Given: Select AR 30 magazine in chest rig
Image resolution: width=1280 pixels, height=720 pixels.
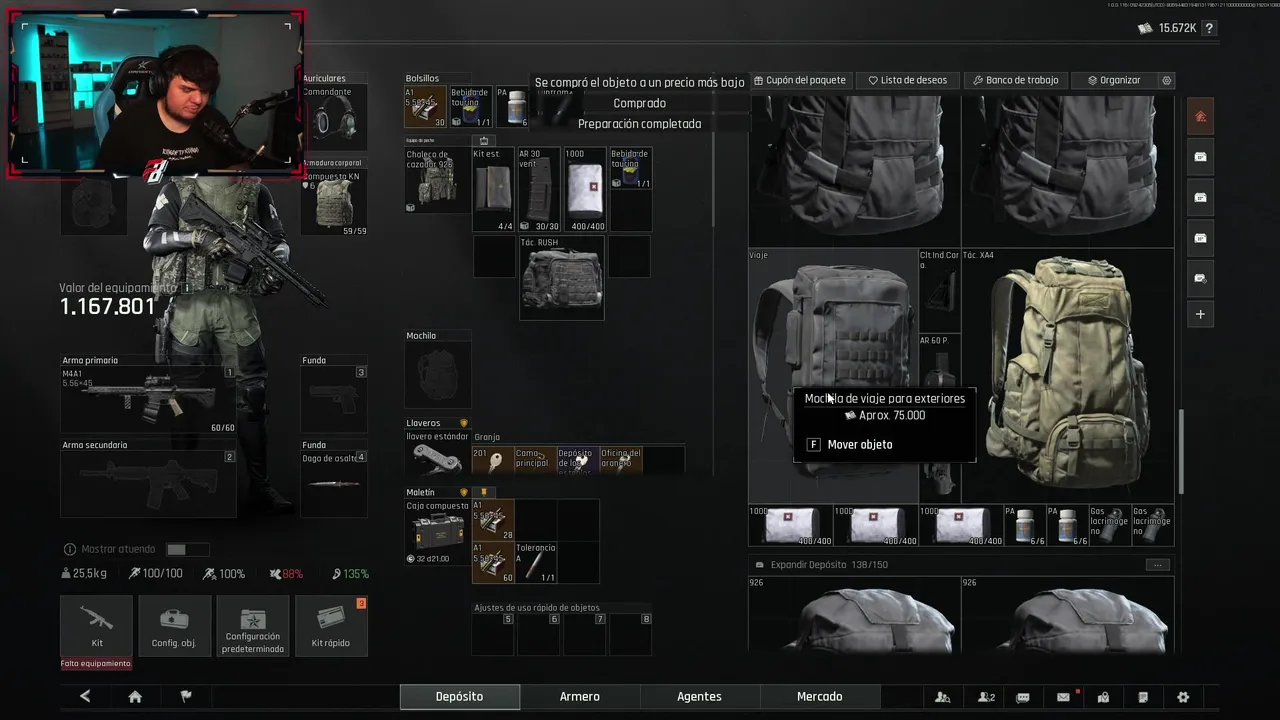Looking at the screenshot, I should pos(538,190).
